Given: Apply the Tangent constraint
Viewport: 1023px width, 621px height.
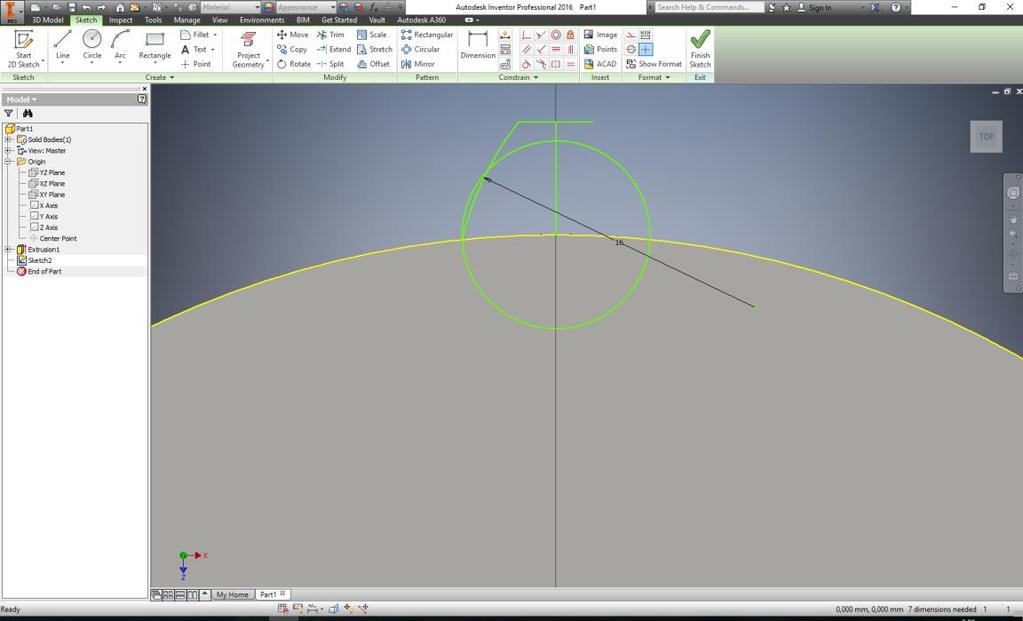Looking at the screenshot, I should (x=526, y=64).
